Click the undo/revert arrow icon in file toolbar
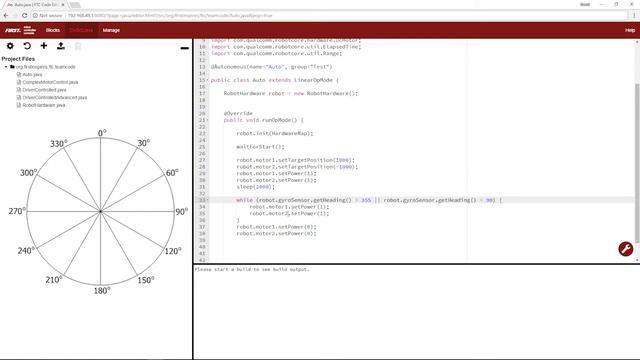Image resolution: width=640 pixels, height=360 pixels. click(27, 46)
